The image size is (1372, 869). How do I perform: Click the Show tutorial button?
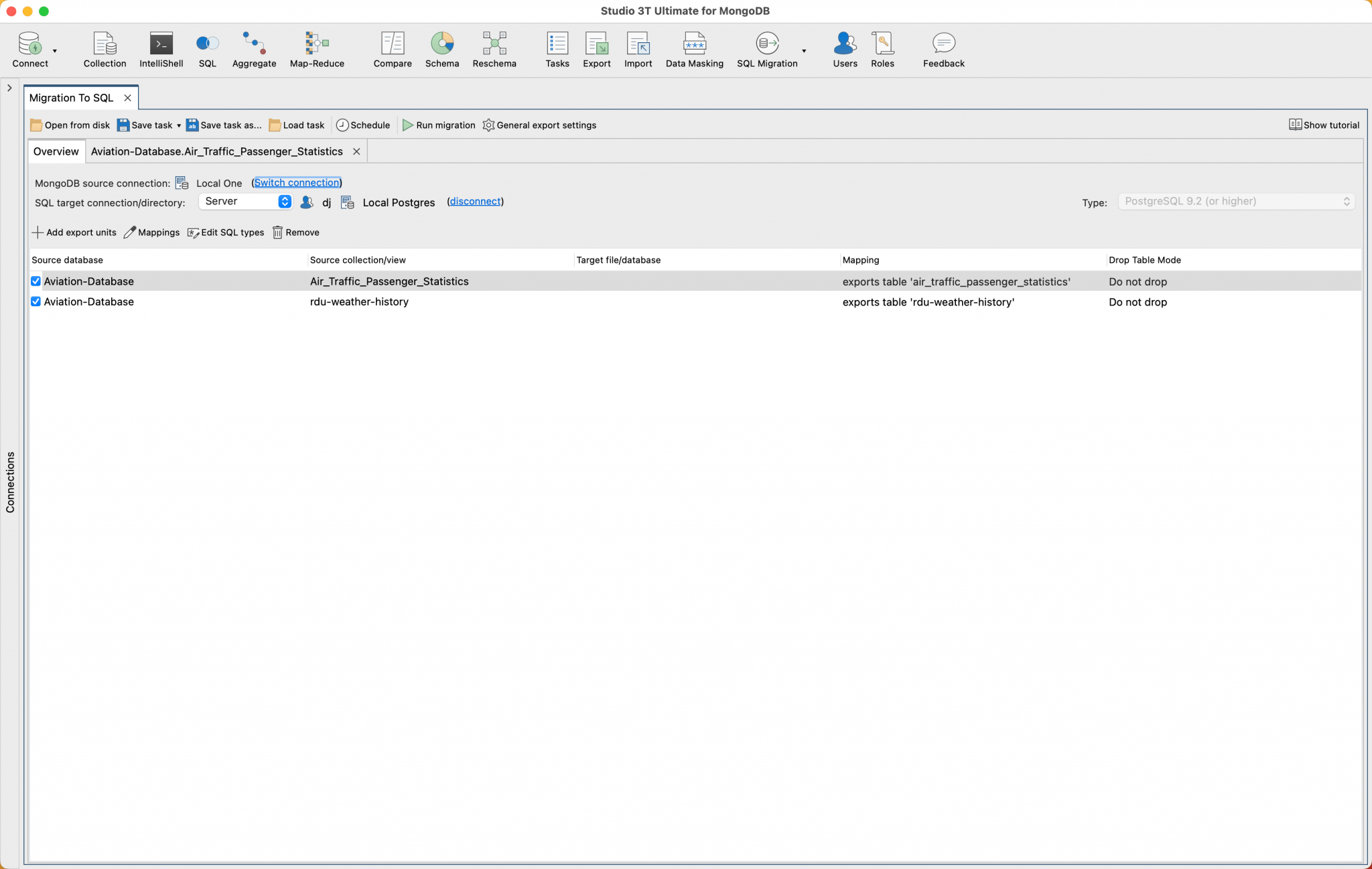(x=1323, y=125)
